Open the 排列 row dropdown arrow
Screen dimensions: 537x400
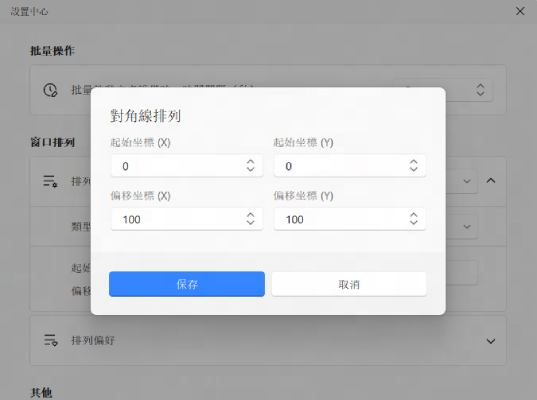(467, 181)
